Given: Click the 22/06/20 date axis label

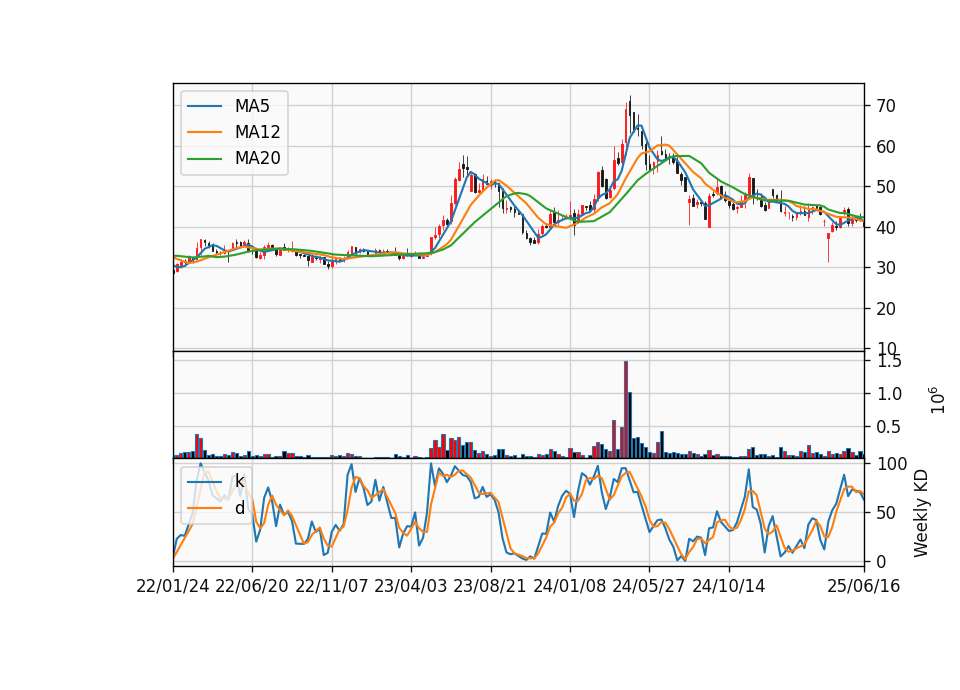Looking at the screenshot, I should tap(252, 586).
